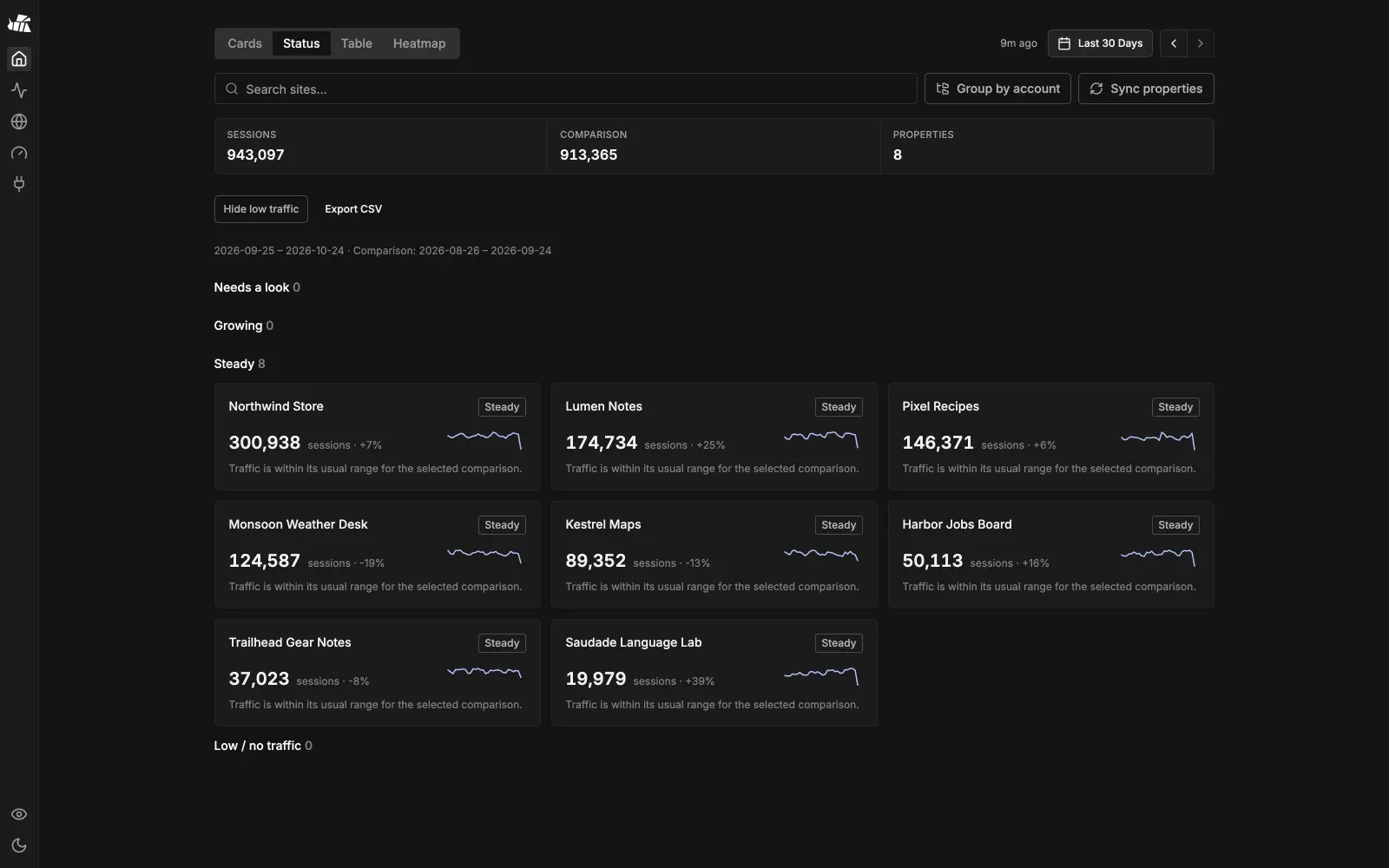The height and width of the screenshot is (868, 1389).
Task: Open the Saudade Language Lab card
Action: click(714, 673)
